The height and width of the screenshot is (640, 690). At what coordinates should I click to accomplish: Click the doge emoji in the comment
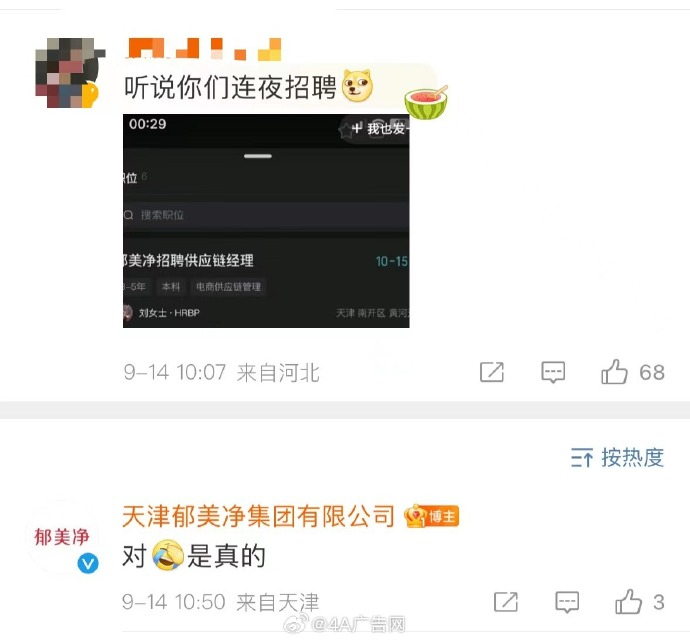click(x=357, y=85)
